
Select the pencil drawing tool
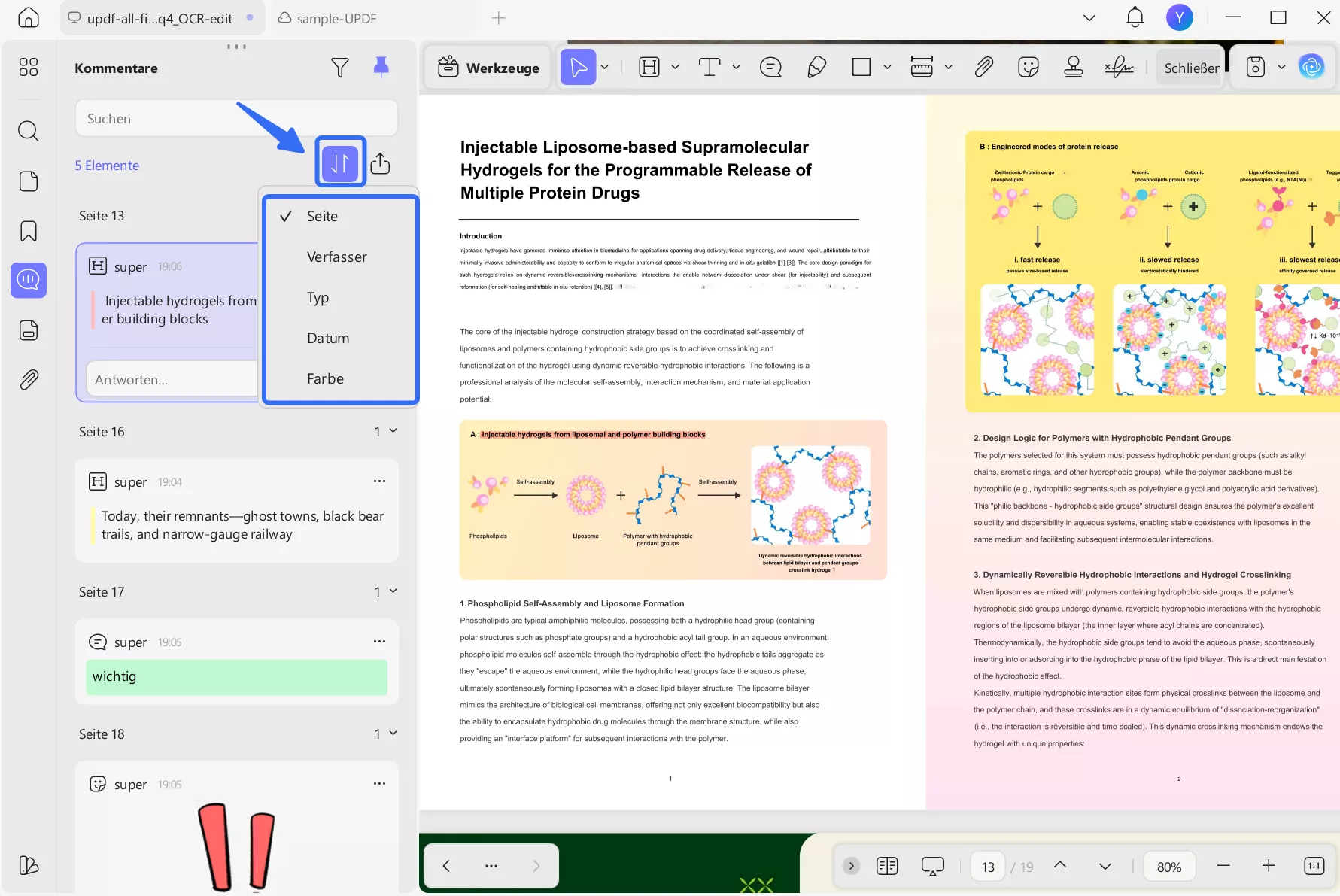(x=816, y=68)
